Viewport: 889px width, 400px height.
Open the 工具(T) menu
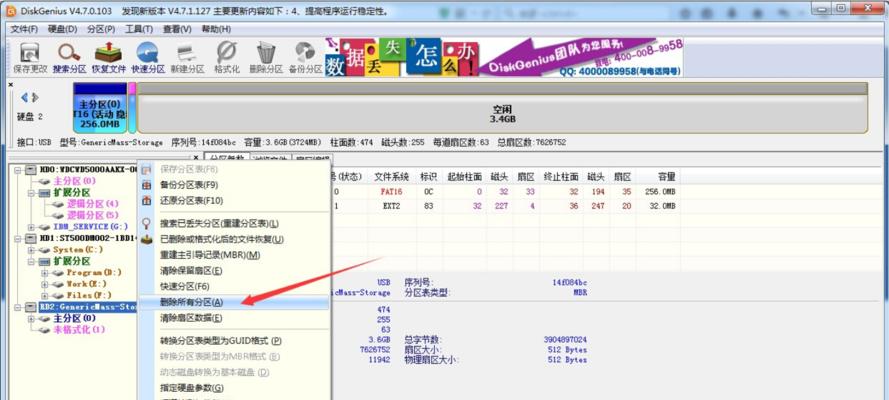click(139, 29)
